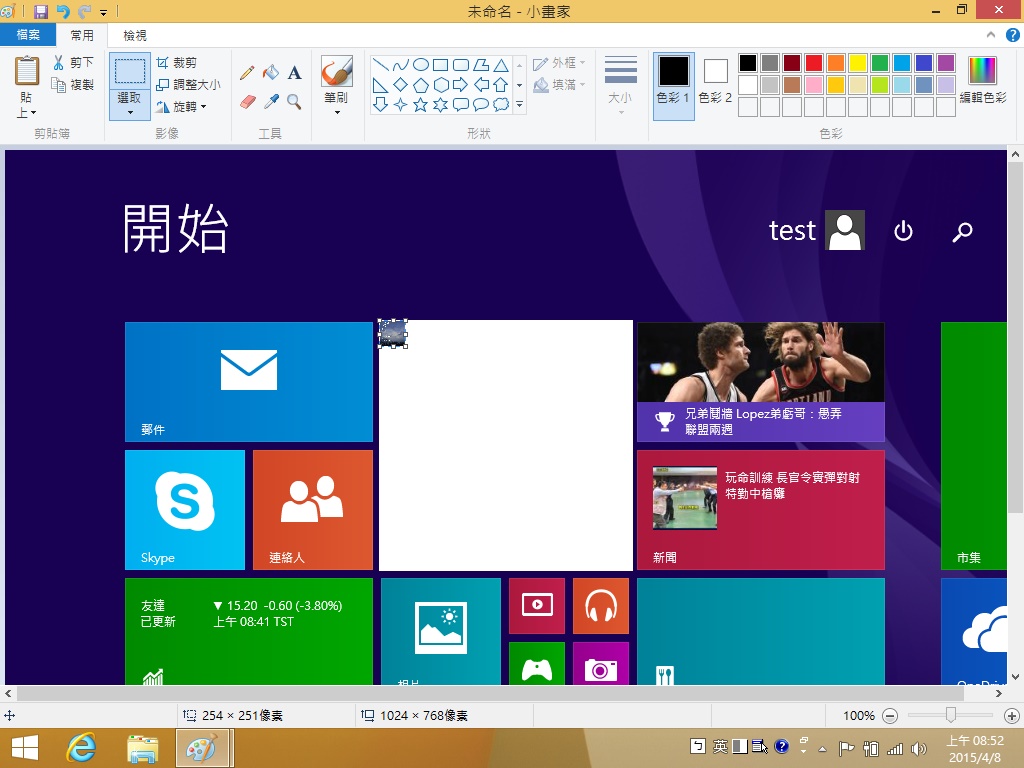Click the Windows Start button on taskbar

point(25,748)
